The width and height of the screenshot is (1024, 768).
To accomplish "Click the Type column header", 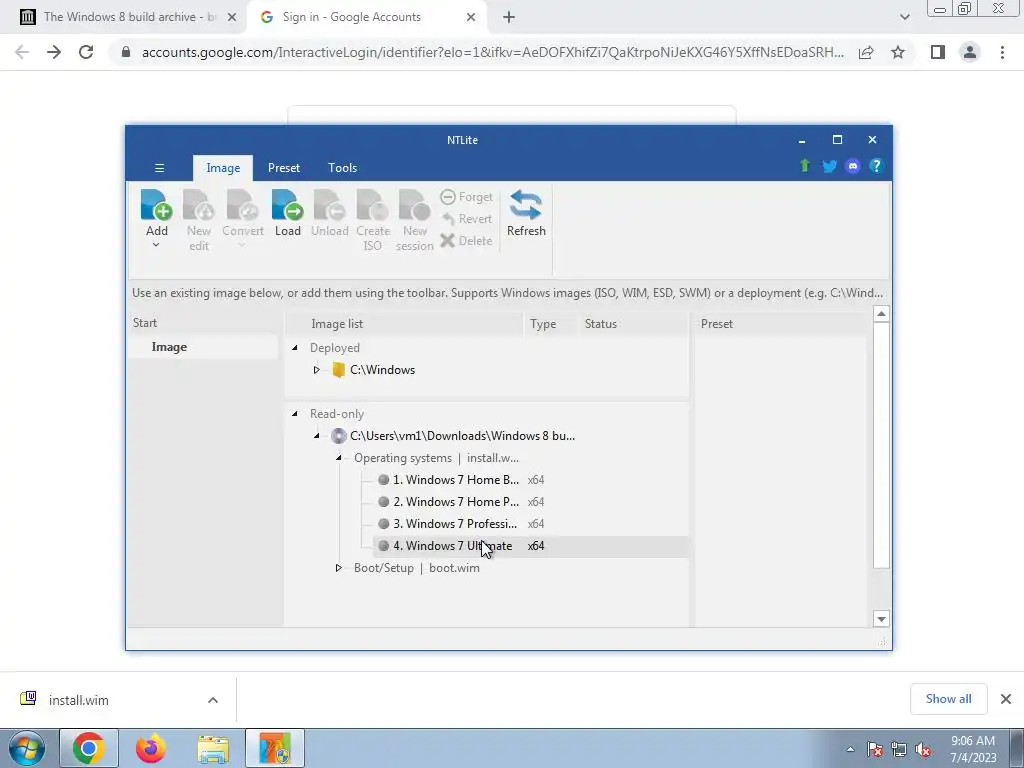I will click(x=543, y=324).
